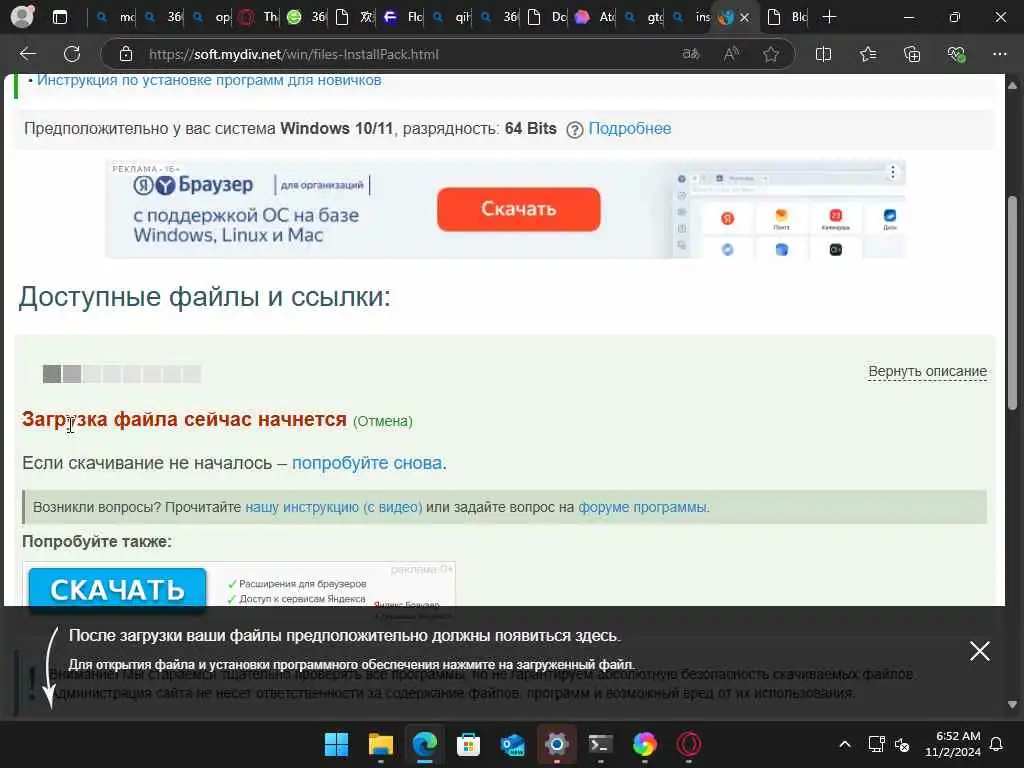This screenshot has width=1024, height=768.
Task: View site information lock icon
Action: point(126,54)
